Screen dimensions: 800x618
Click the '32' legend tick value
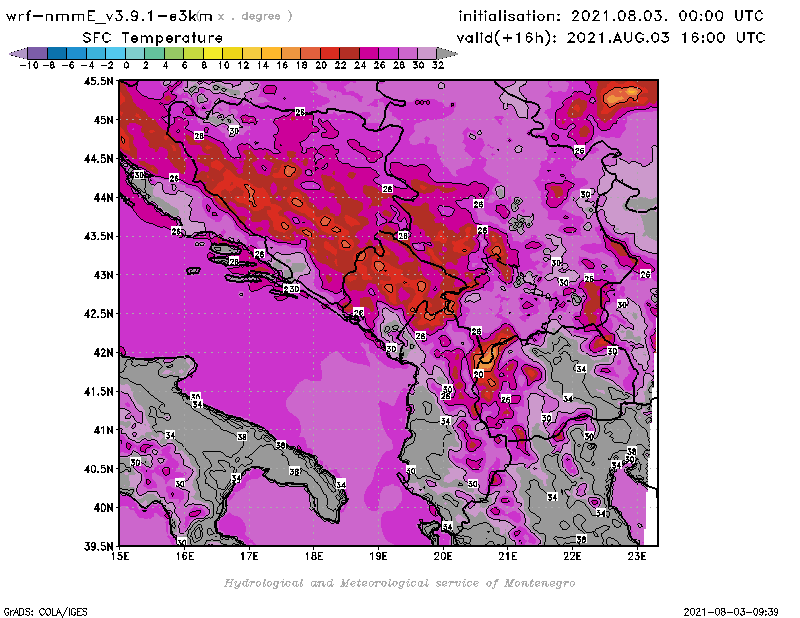438,65
